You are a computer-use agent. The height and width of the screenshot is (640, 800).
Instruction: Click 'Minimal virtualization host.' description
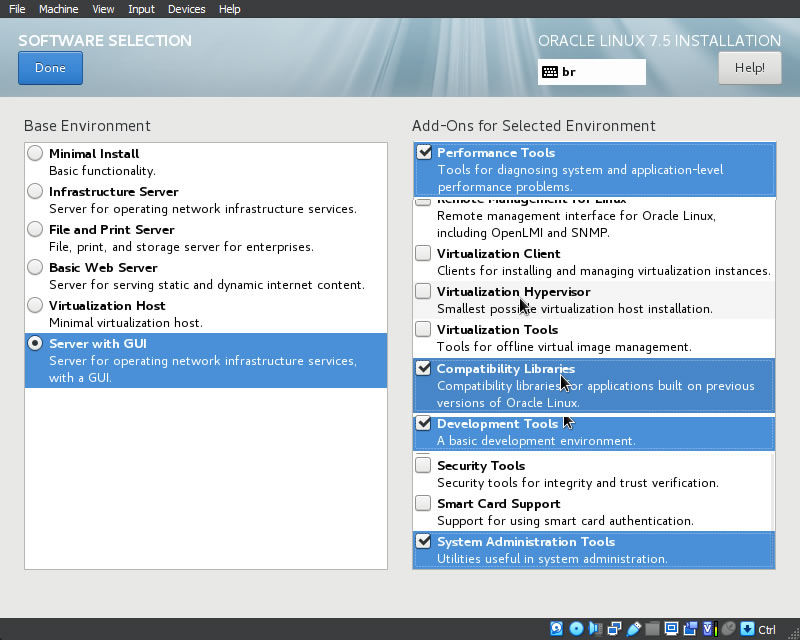tap(126, 323)
